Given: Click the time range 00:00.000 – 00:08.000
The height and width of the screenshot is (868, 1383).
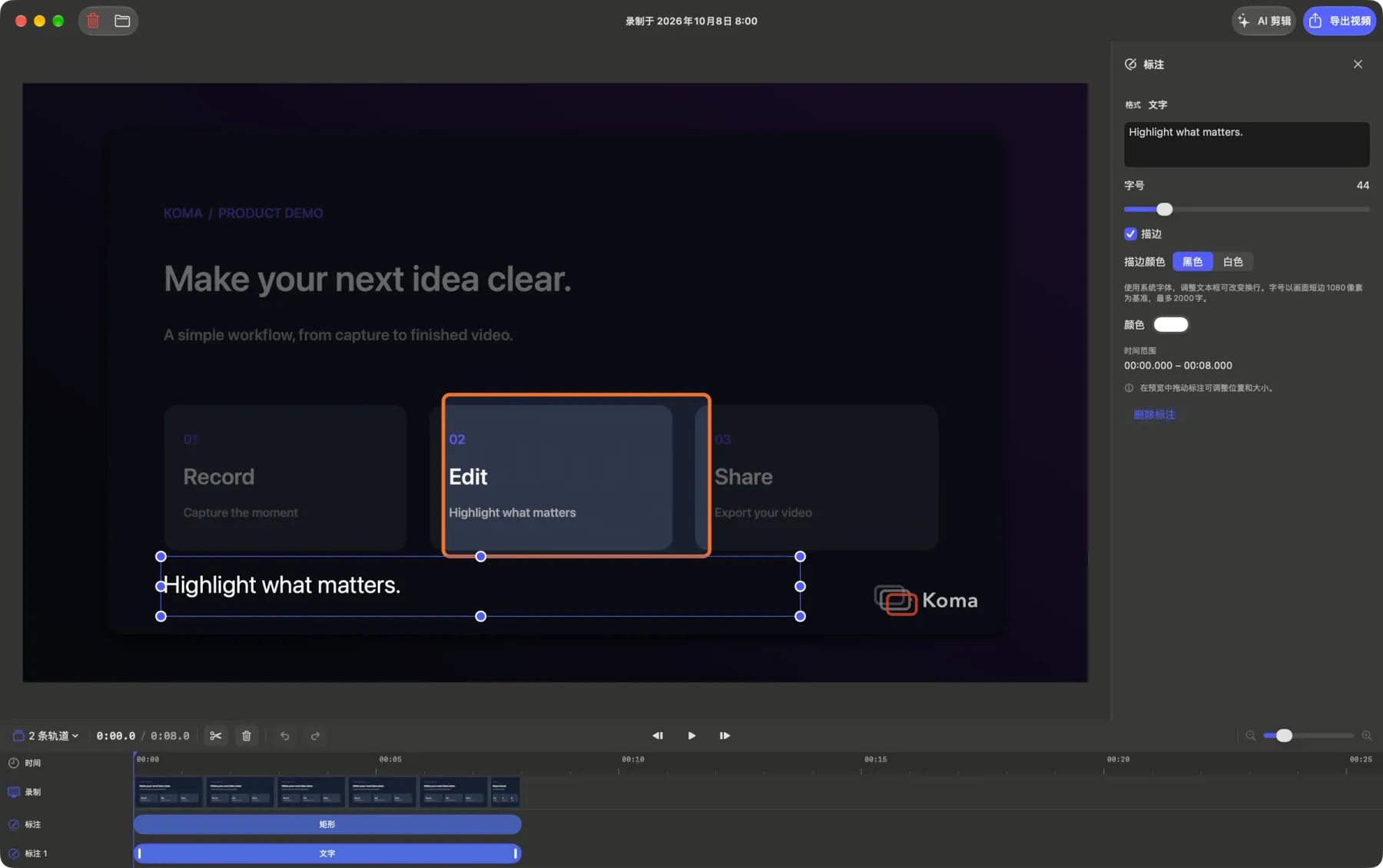Looking at the screenshot, I should click(1178, 366).
